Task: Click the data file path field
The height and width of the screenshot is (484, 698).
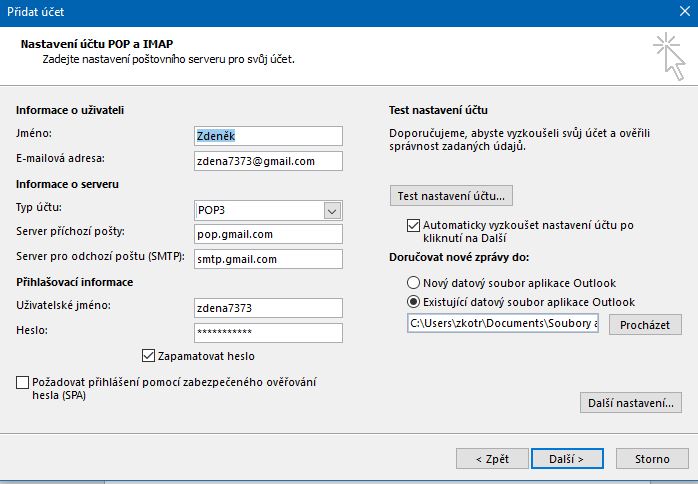Action: 502,324
